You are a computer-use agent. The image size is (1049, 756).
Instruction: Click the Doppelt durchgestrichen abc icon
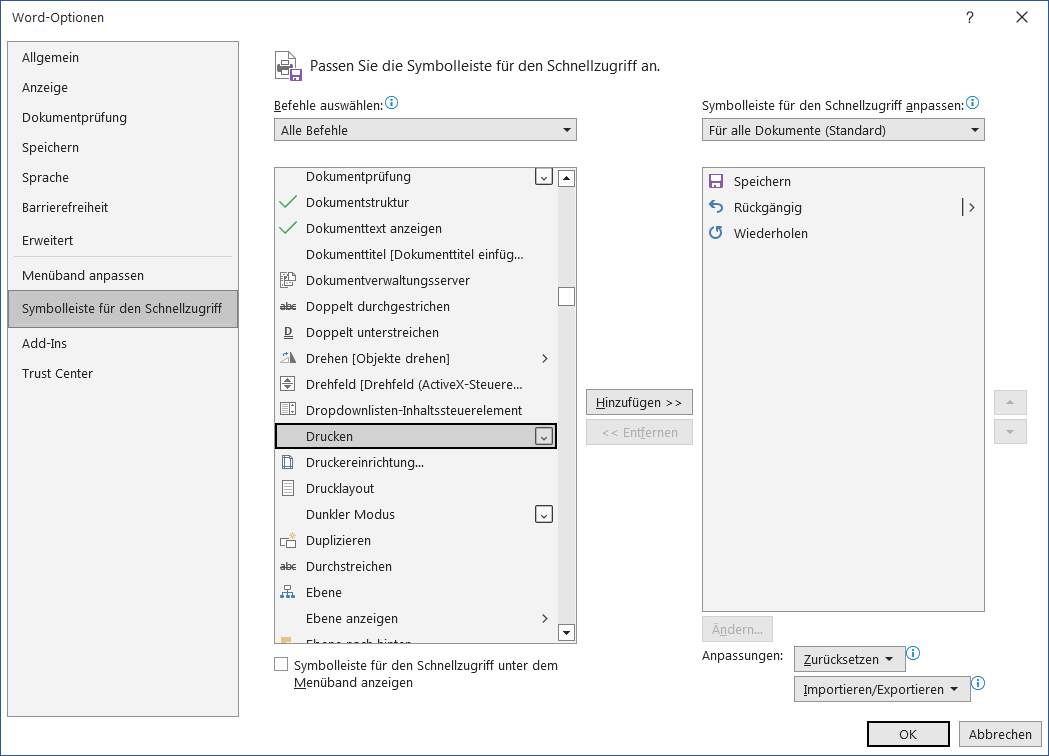tap(288, 306)
